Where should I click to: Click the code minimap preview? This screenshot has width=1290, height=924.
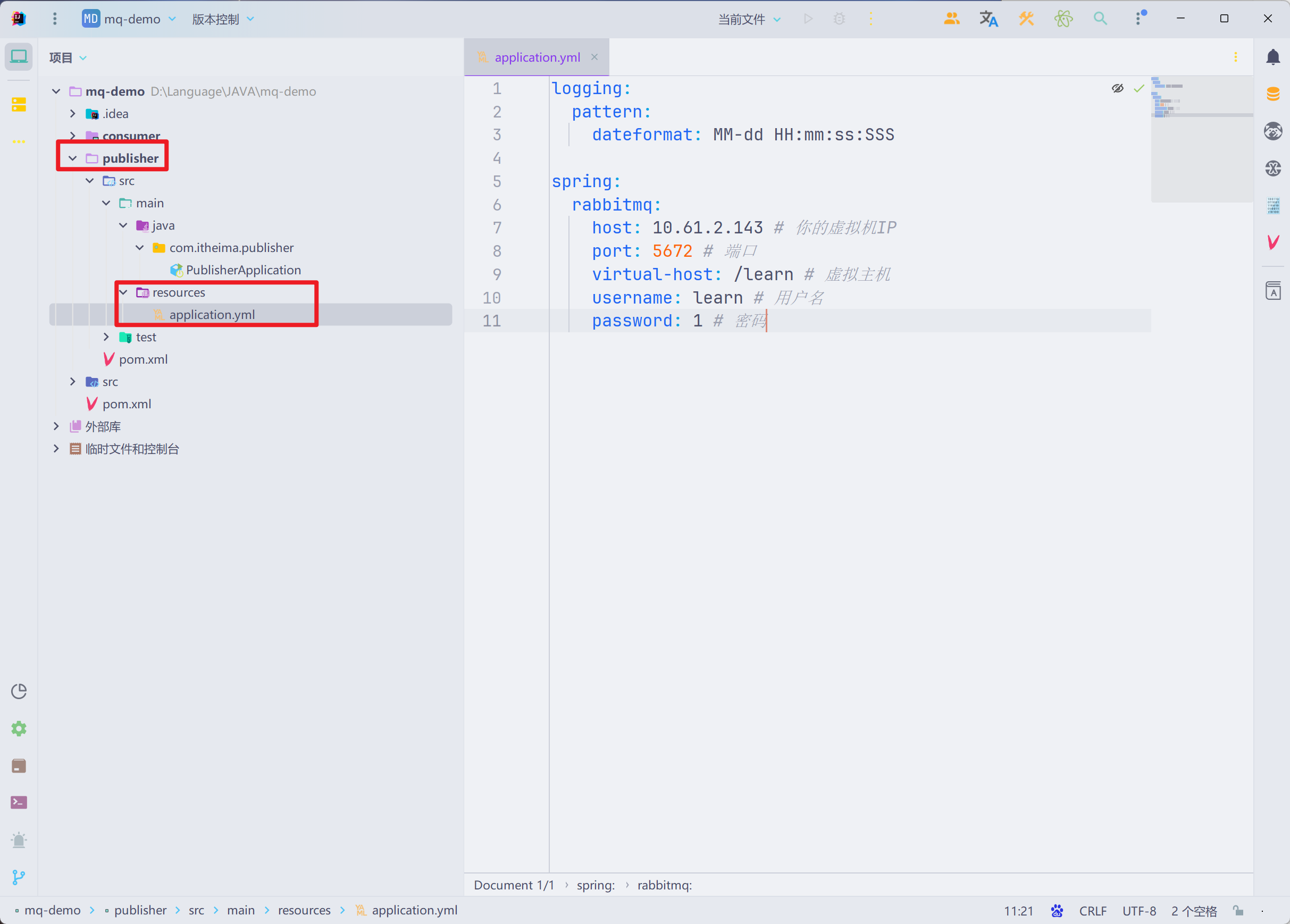[x=1201, y=139]
